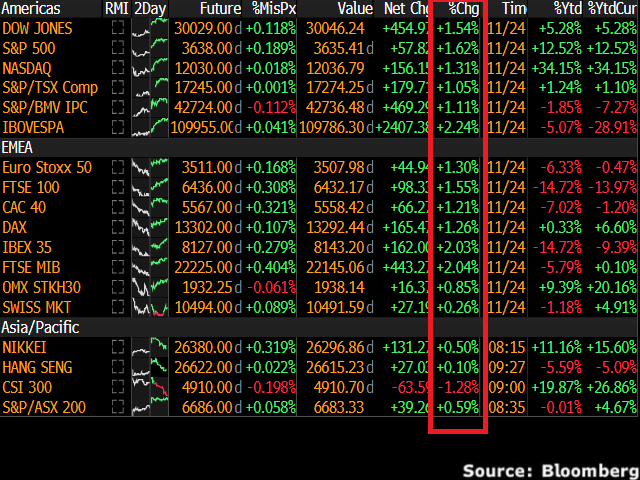Image resolution: width=640 pixels, height=480 pixels.
Task: Click SWISS MKT value 10491.59
Action: pos(335,307)
